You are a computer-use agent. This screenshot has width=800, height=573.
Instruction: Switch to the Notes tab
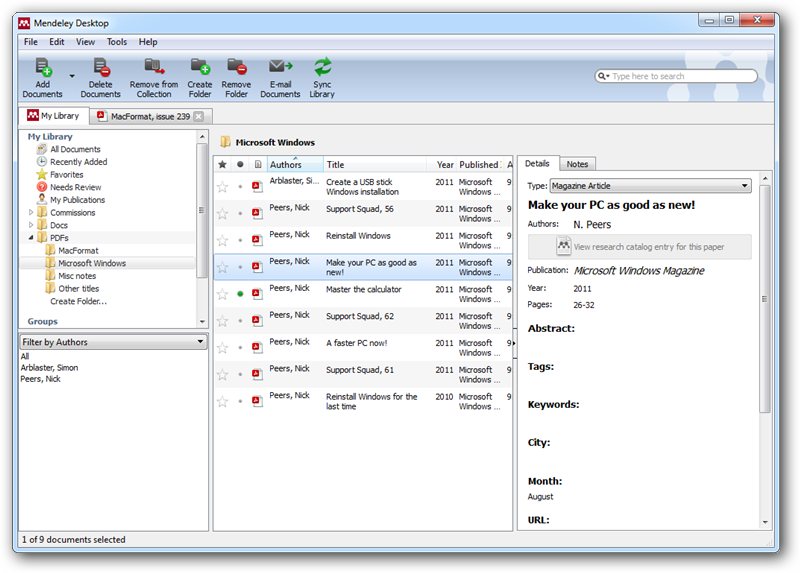(577, 164)
